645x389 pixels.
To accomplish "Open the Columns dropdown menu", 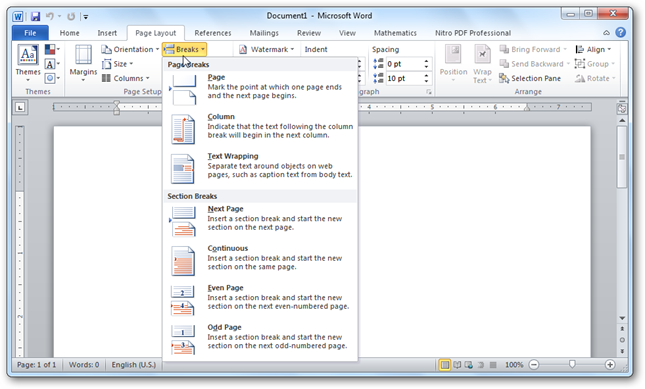I will pyautogui.click(x=126, y=78).
